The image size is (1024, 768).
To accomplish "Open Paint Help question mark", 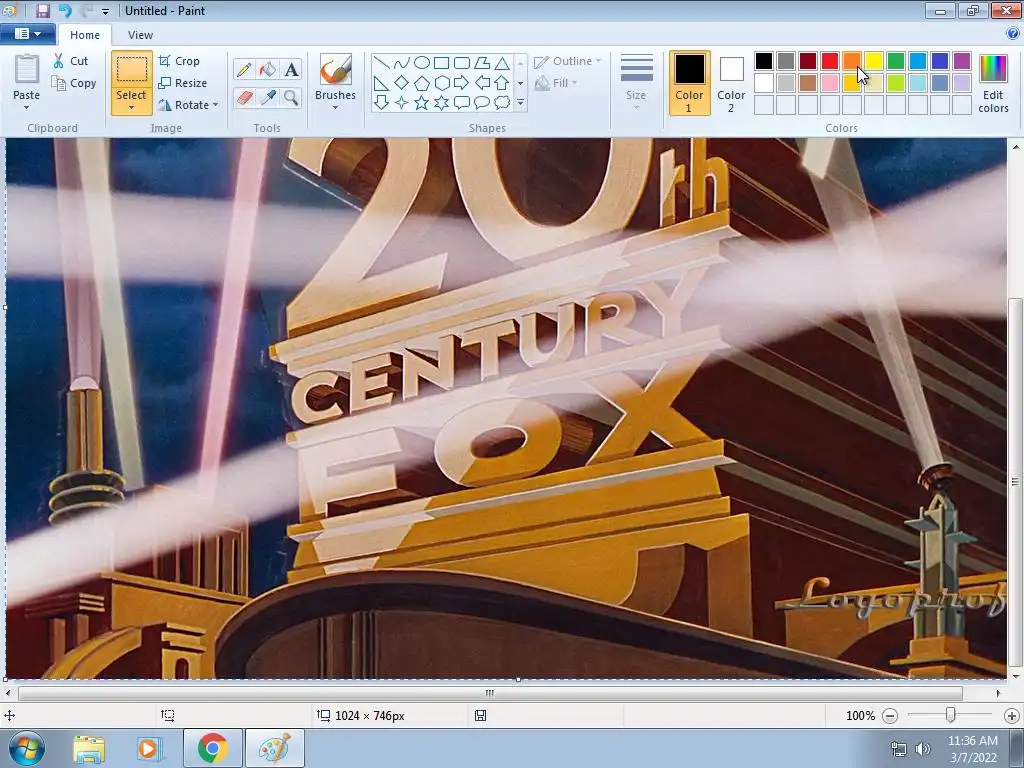I will pos(1013,34).
